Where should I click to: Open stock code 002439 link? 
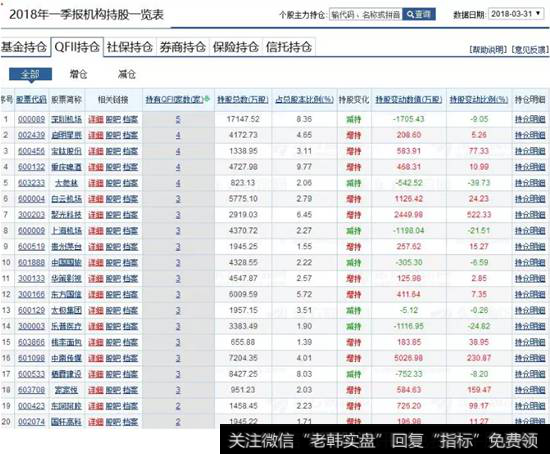(x=32, y=135)
